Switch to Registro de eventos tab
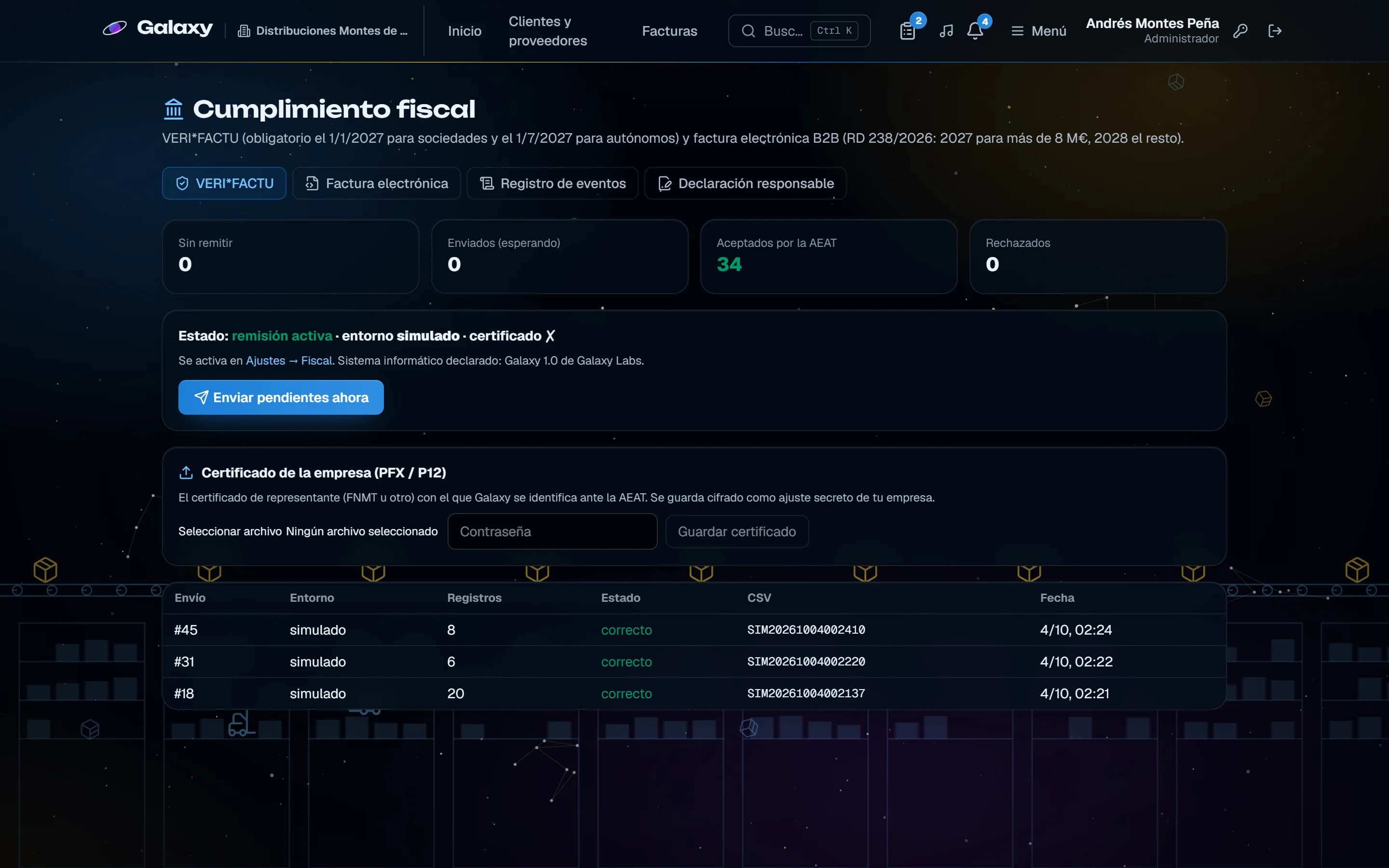The image size is (1389, 868). (x=552, y=183)
